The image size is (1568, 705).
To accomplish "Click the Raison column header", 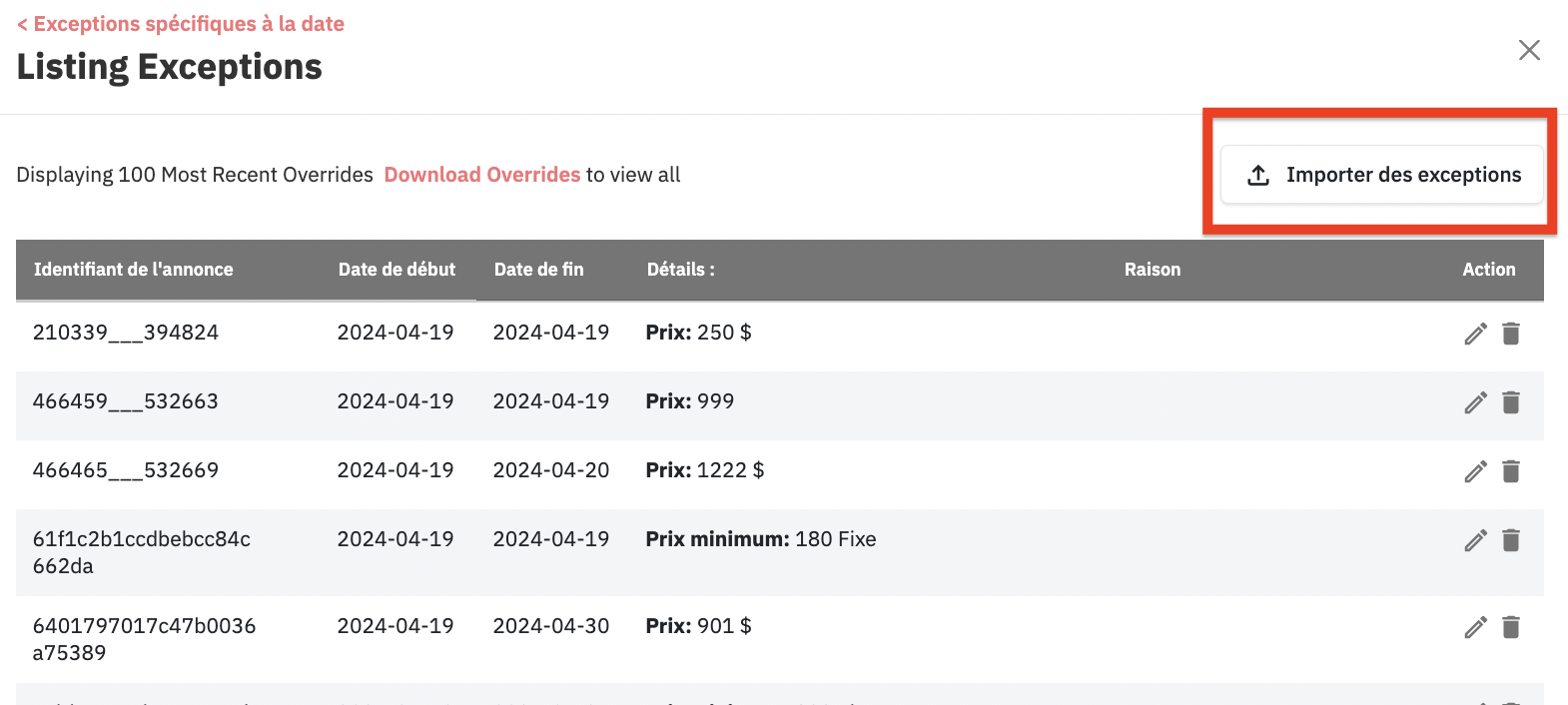I will coord(1153,270).
